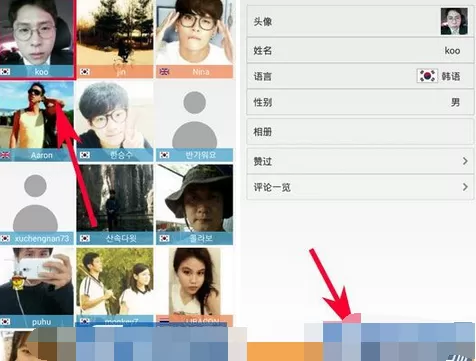Click the Korean flag beside 반가워요
This screenshot has width=476, height=361.
point(164,155)
